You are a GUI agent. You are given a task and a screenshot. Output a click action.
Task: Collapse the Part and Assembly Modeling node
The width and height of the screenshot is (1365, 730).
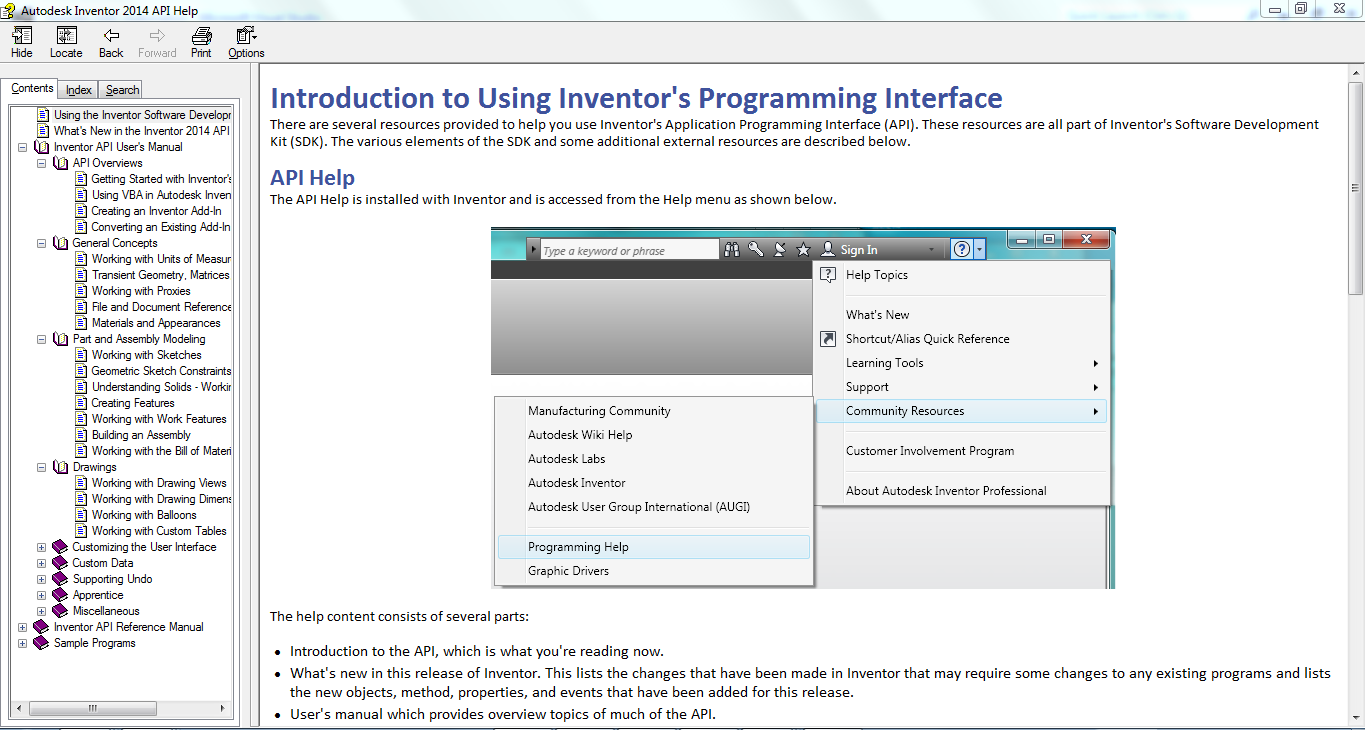(x=42, y=339)
